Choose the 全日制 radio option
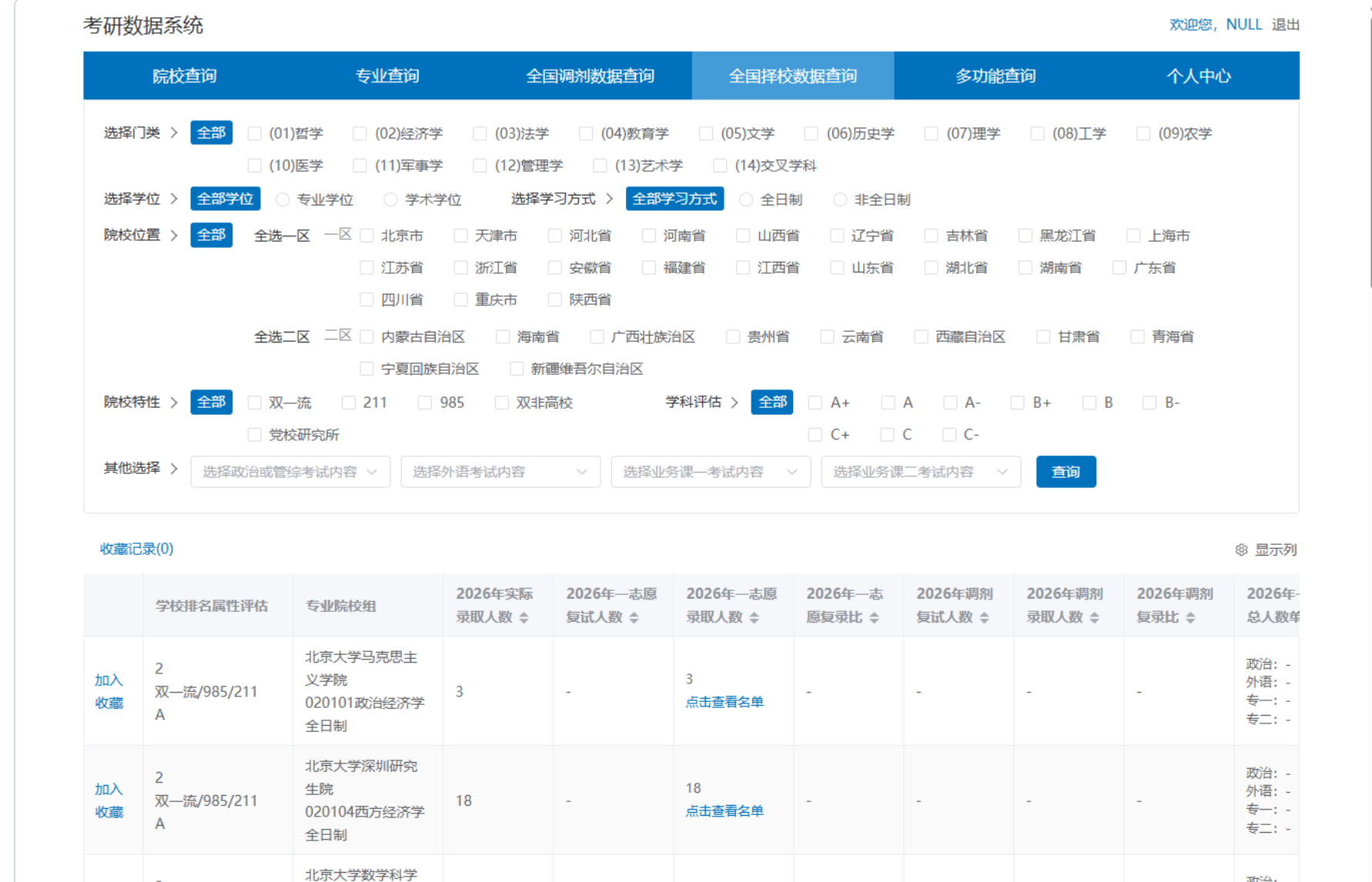 746,200
